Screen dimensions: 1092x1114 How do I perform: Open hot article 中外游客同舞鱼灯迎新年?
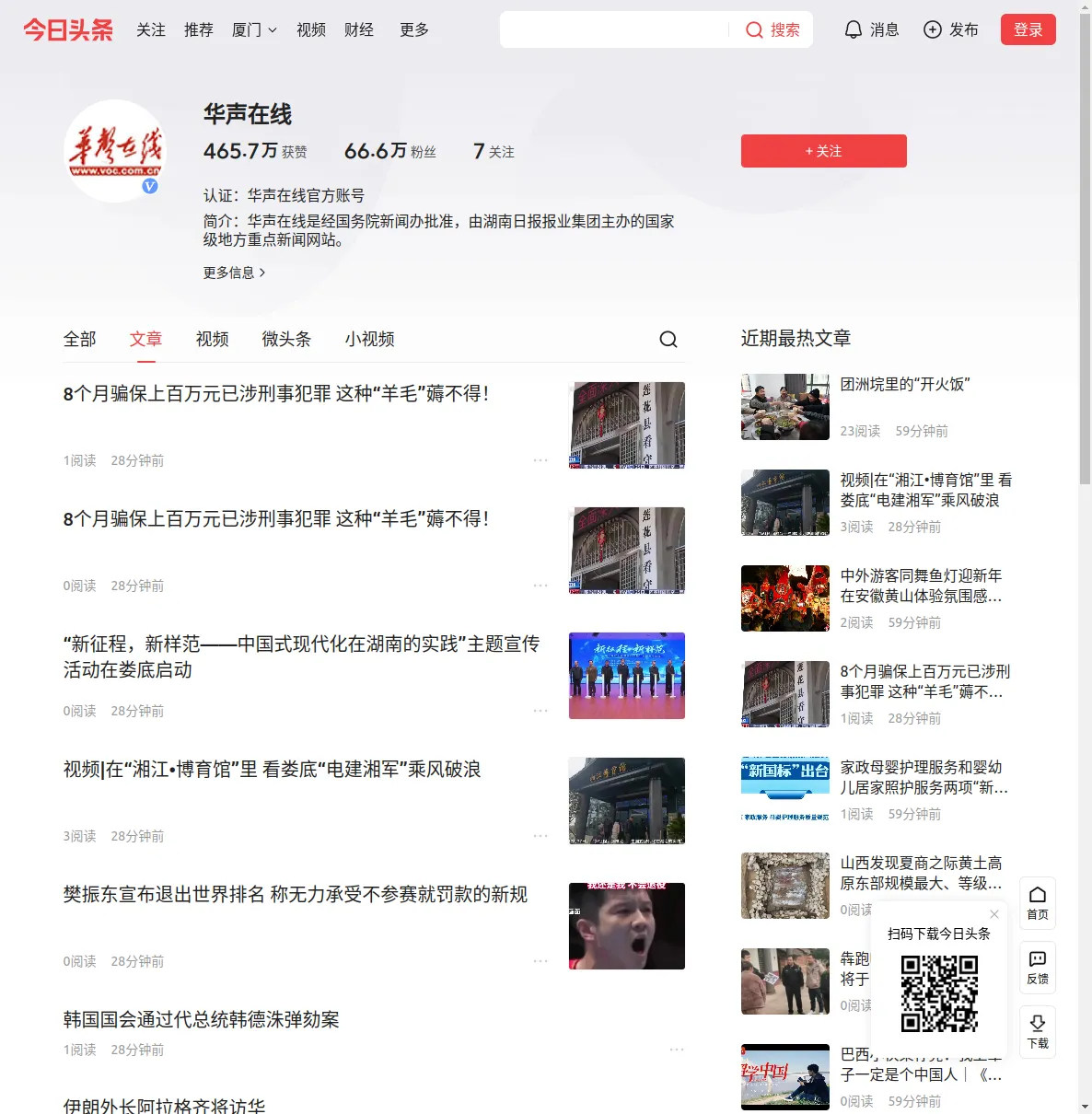[x=922, y=586]
